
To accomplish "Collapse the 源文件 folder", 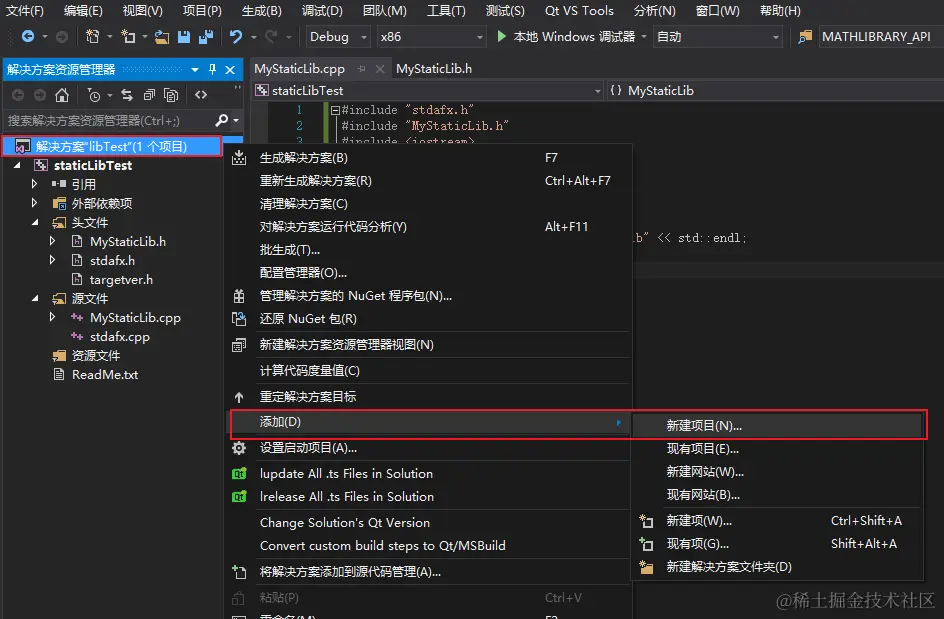I will (35, 298).
